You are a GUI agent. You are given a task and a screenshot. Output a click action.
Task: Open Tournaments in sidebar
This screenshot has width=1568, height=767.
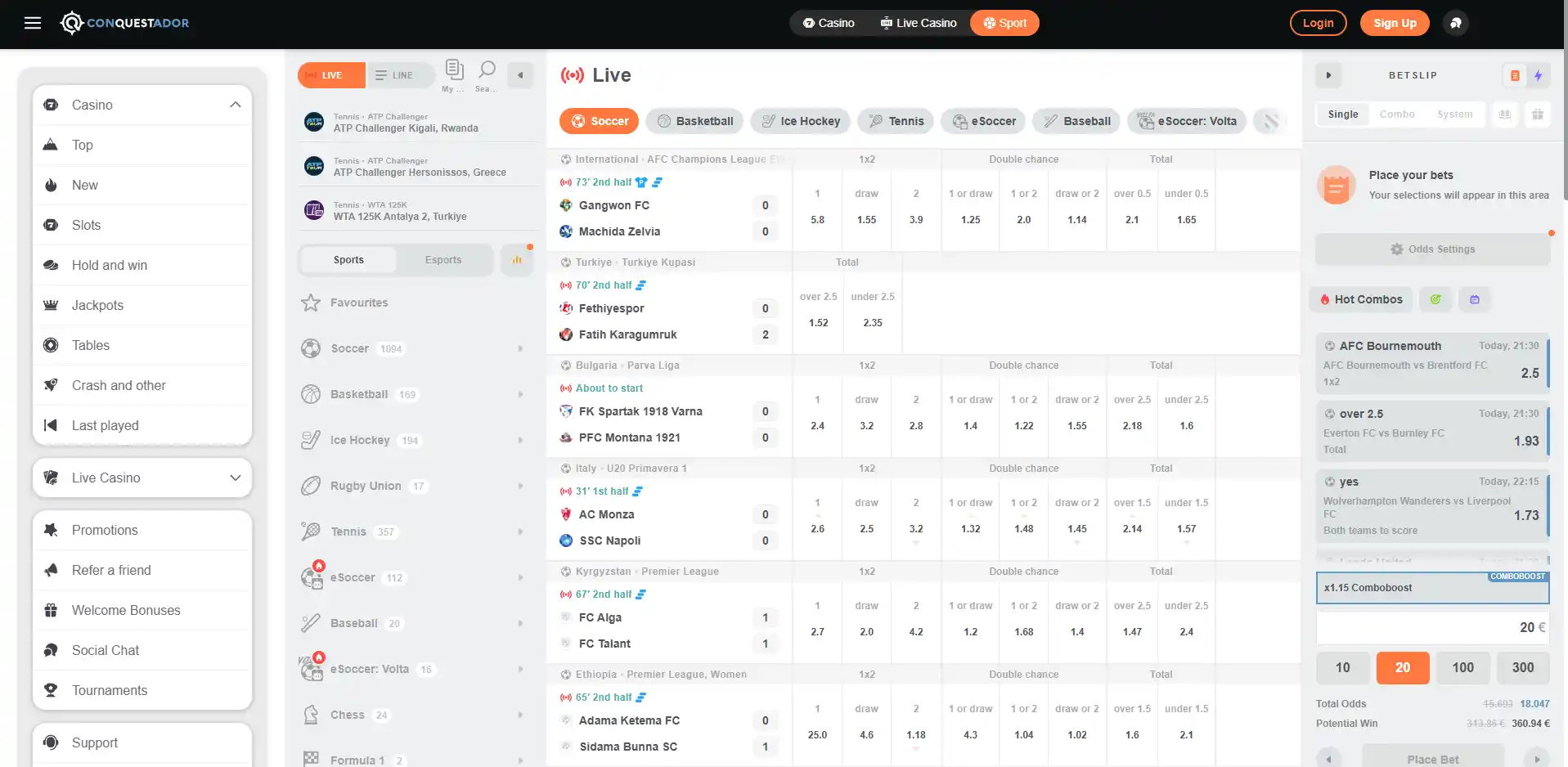(x=142, y=690)
